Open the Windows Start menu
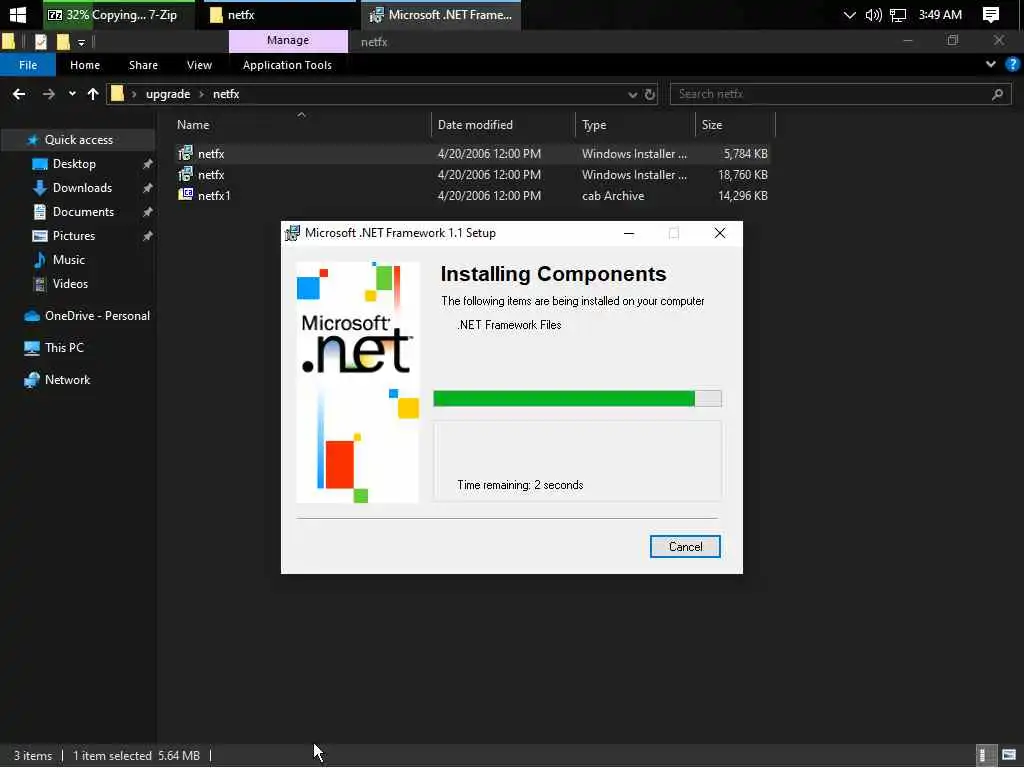 point(18,14)
